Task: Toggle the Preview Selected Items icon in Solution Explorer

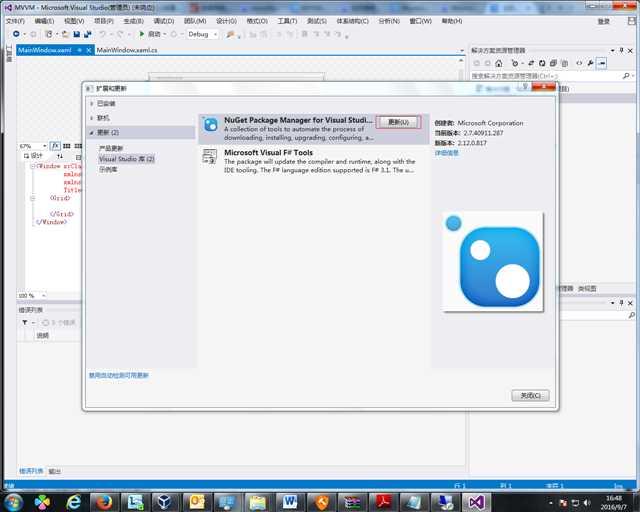Action: click(601, 63)
